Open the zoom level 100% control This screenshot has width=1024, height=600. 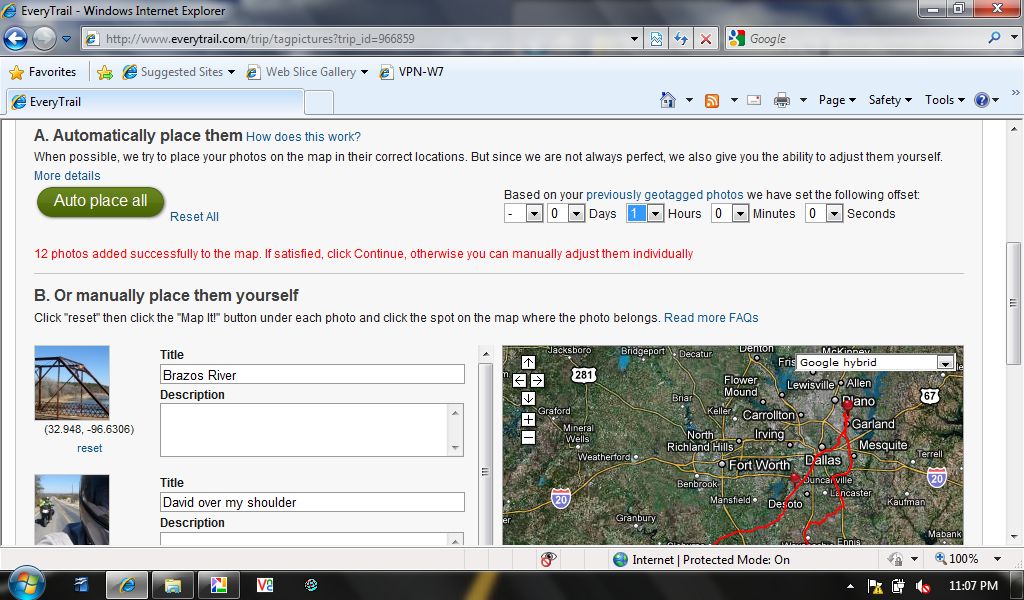click(968, 559)
